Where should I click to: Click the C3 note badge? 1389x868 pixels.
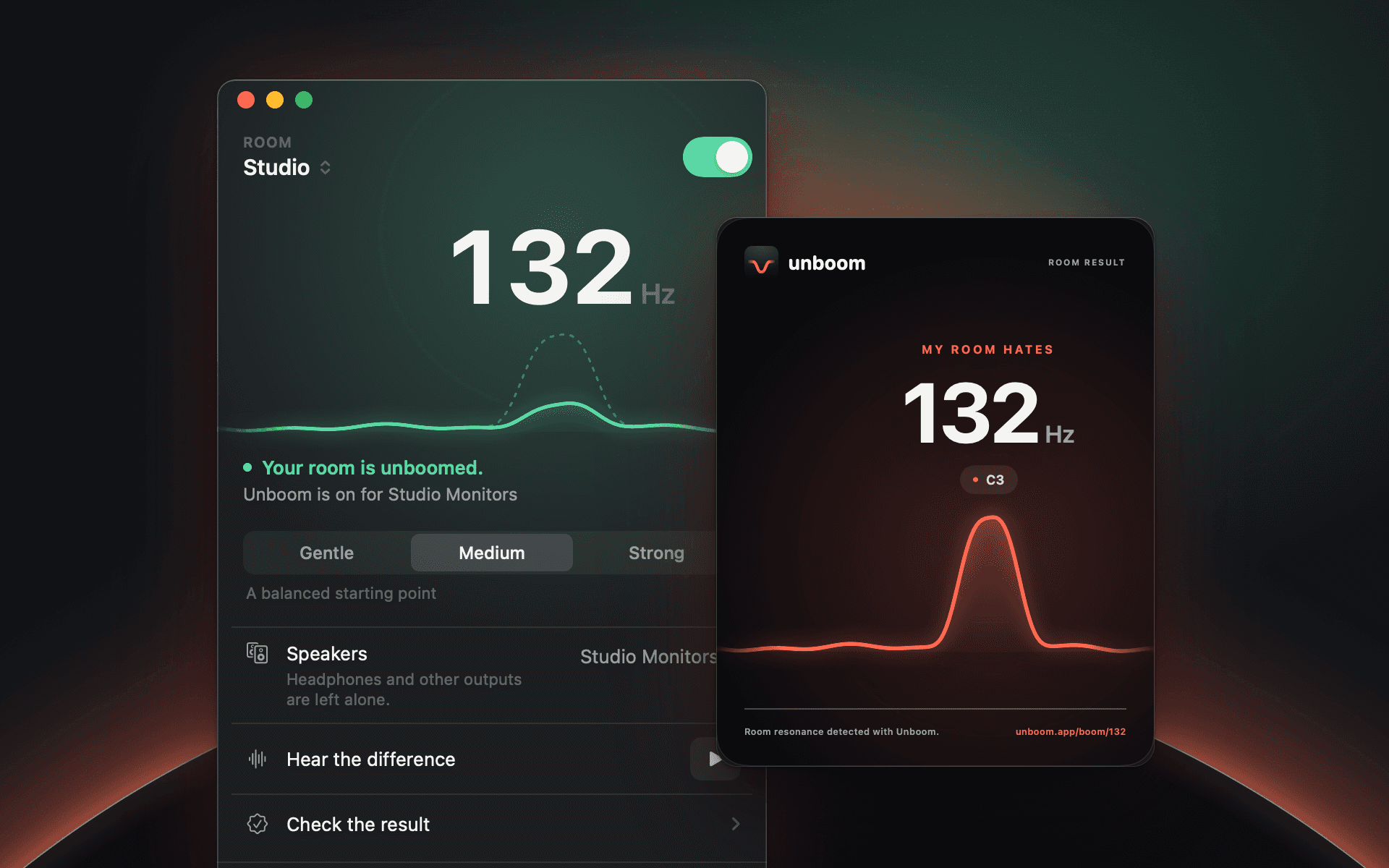point(988,480)
